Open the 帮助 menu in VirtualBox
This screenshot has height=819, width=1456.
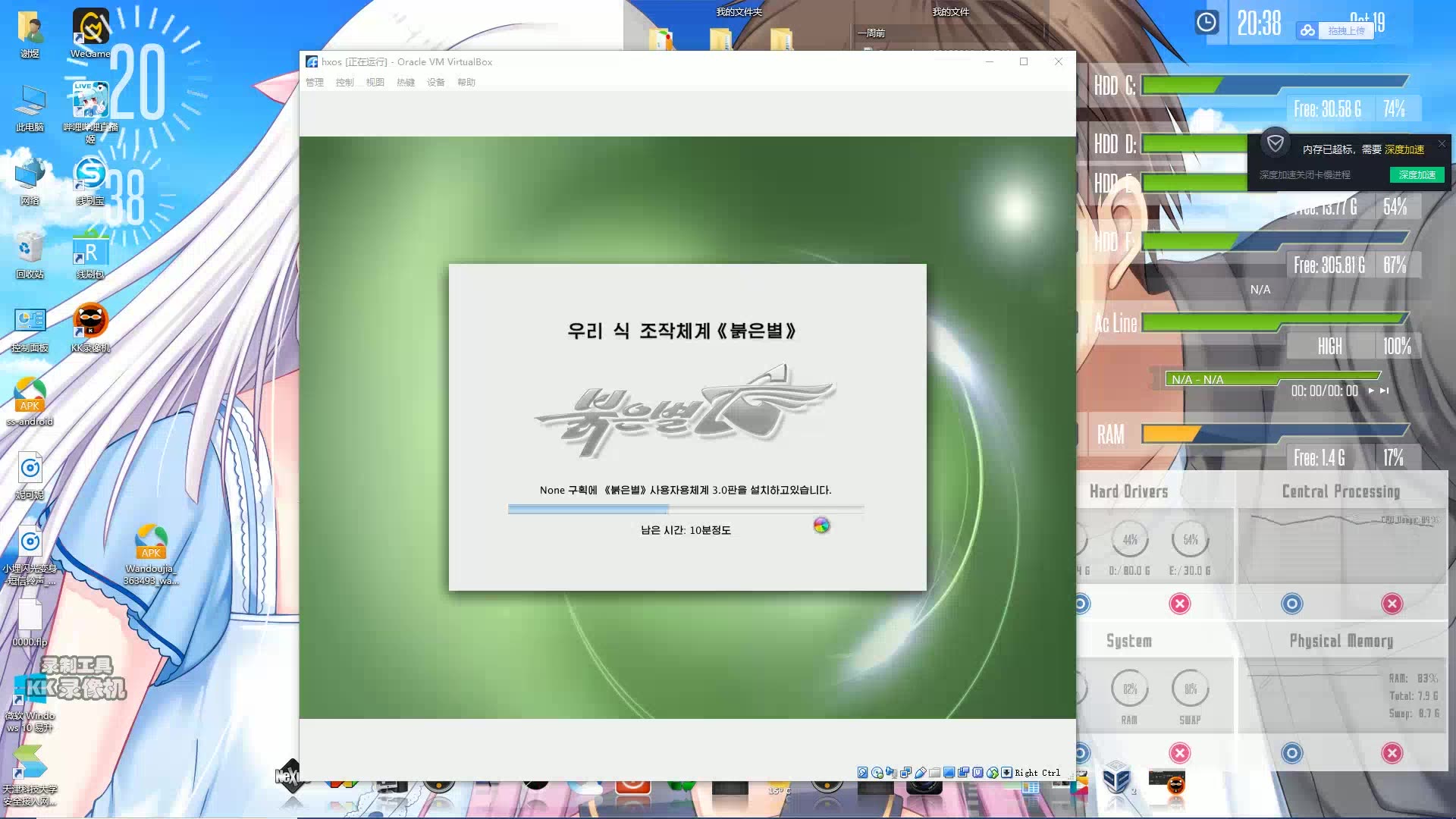coord(466,83)
